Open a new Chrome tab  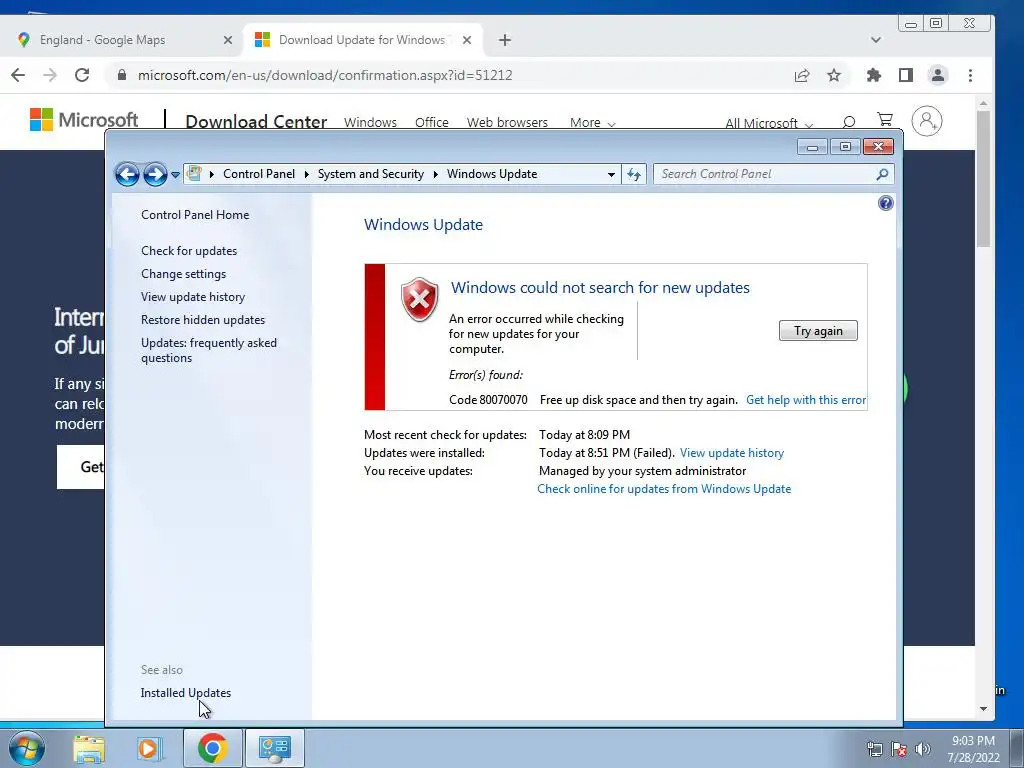504,40
